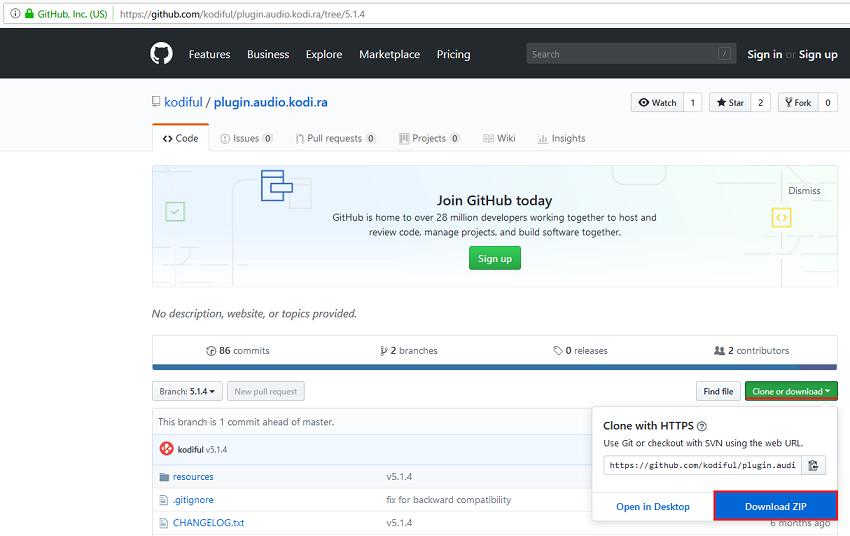Click the green padlock security icon
Viewport: 850px width, 536px height.
29,14
